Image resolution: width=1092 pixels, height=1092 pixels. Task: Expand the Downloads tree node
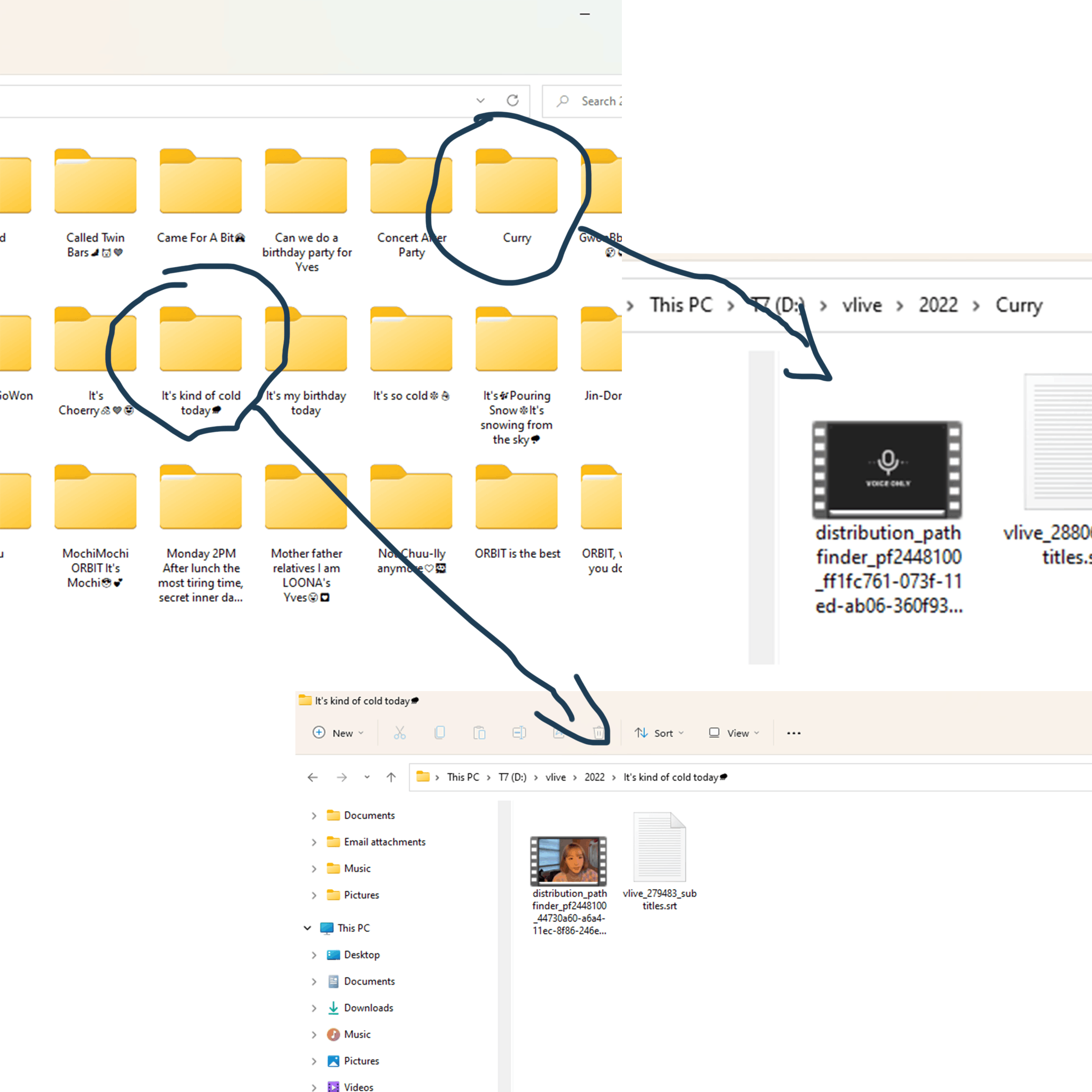click(x=314, y=1008)
